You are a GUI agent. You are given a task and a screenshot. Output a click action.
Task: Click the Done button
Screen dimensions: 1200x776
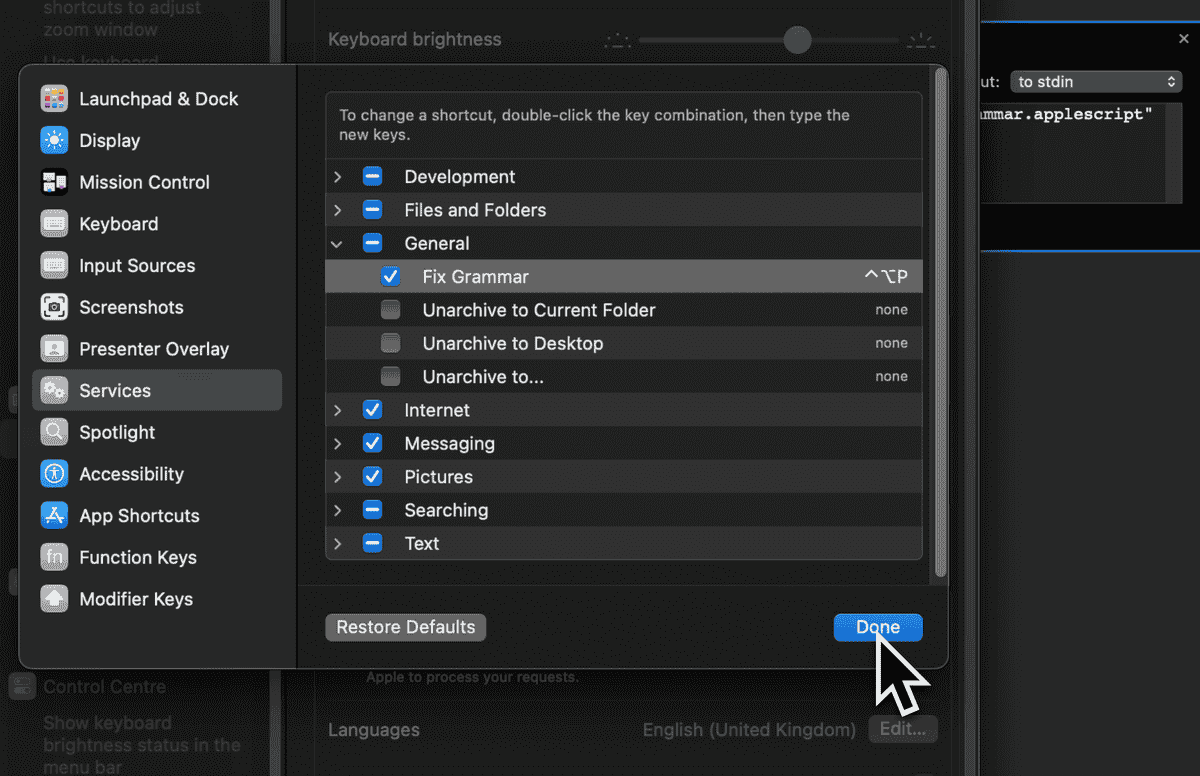click(x=878, y=627)
